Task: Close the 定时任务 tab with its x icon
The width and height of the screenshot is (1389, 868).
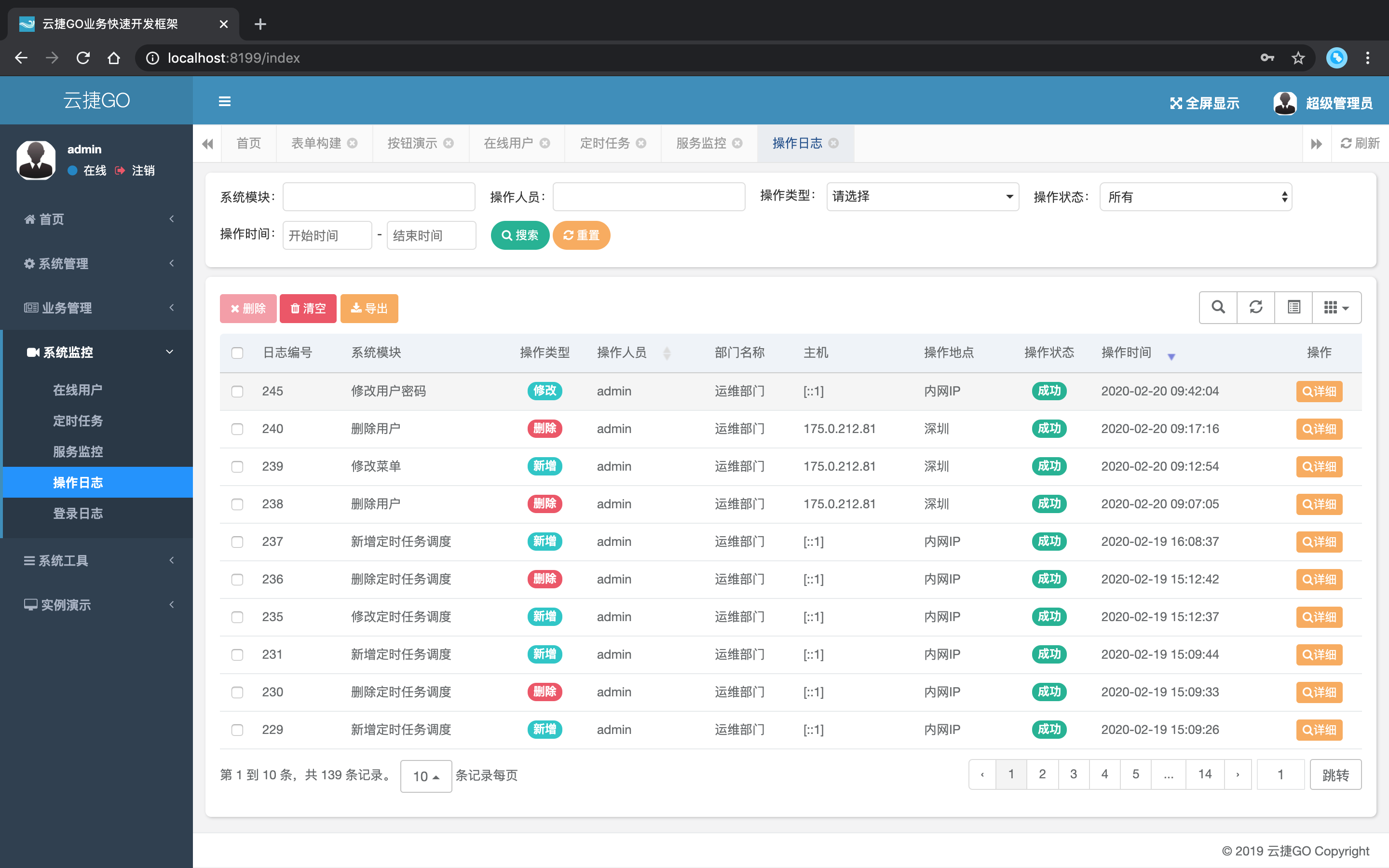Action: pos(641,144)
